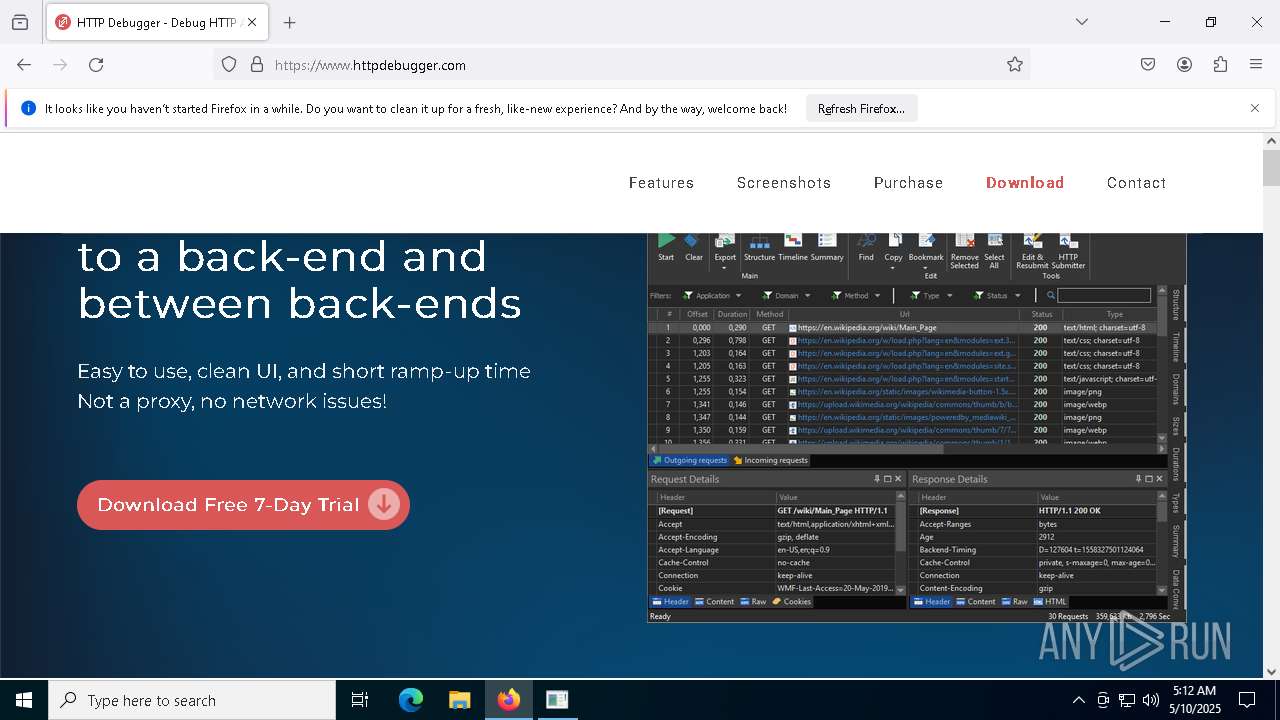Open the Download menu item
This screenshot has height=720, width=1280.
click(1025, 183)
